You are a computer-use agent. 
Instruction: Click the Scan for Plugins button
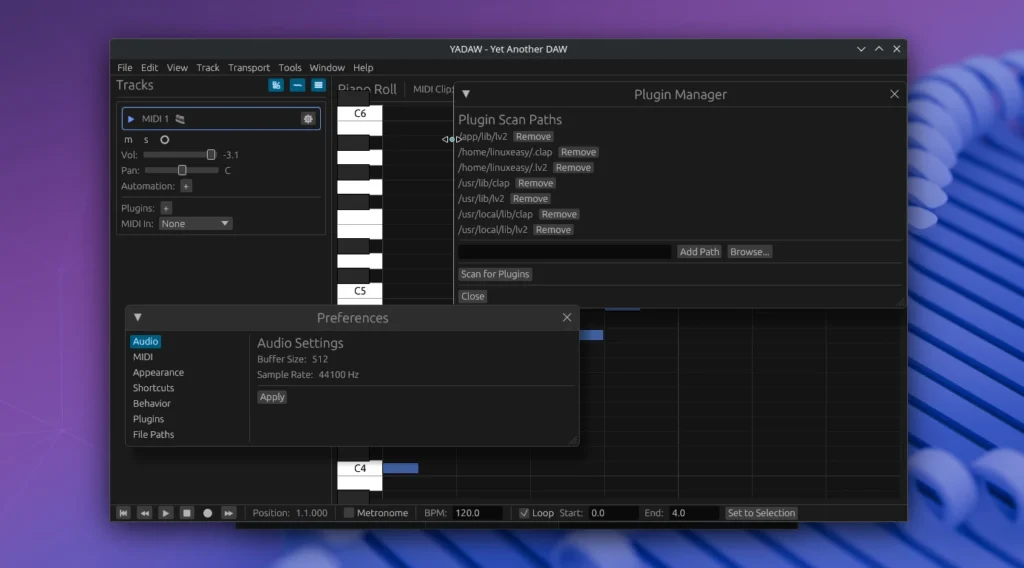click(495, 274)
